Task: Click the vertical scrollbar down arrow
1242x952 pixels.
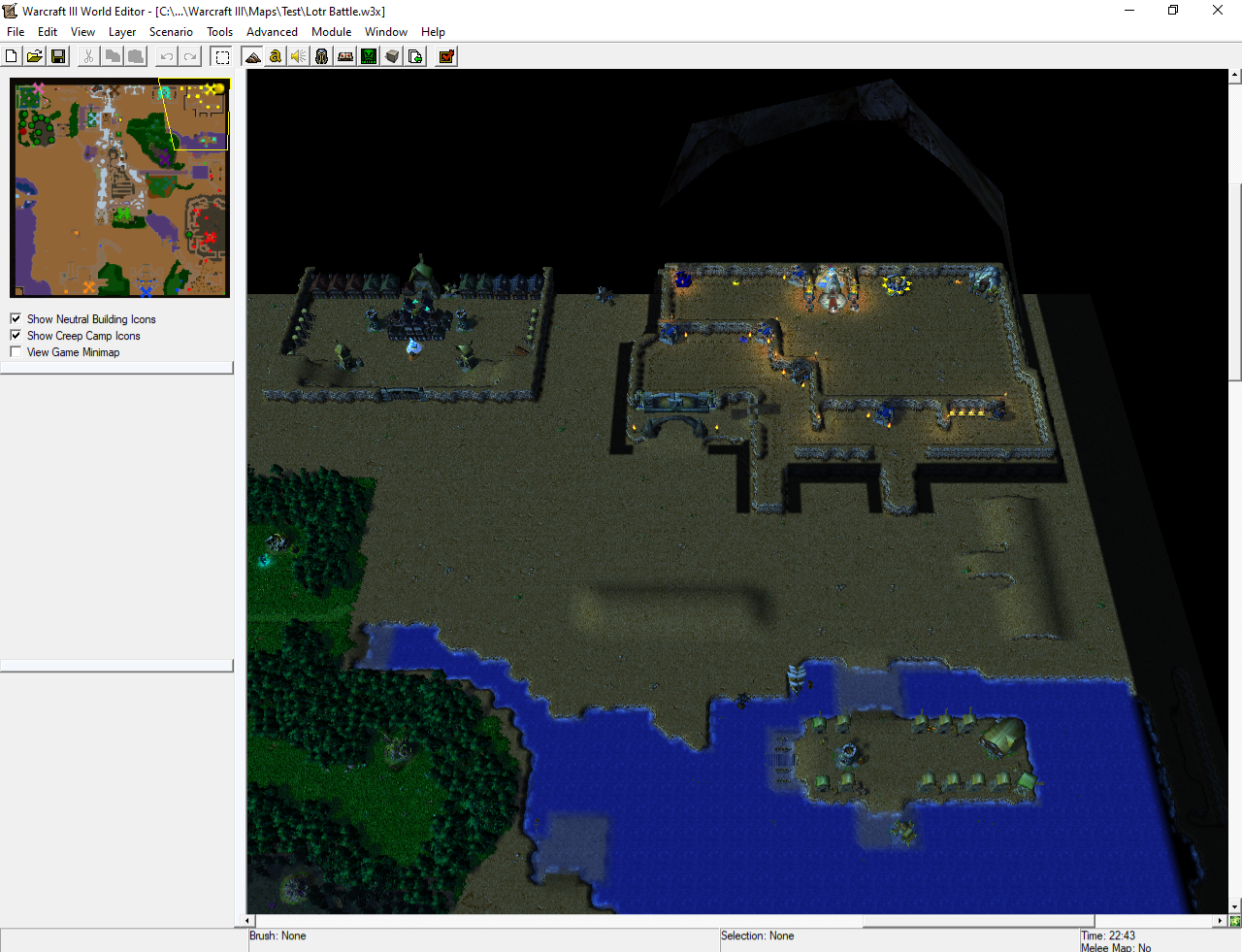Action: [x=1235, y=907]
